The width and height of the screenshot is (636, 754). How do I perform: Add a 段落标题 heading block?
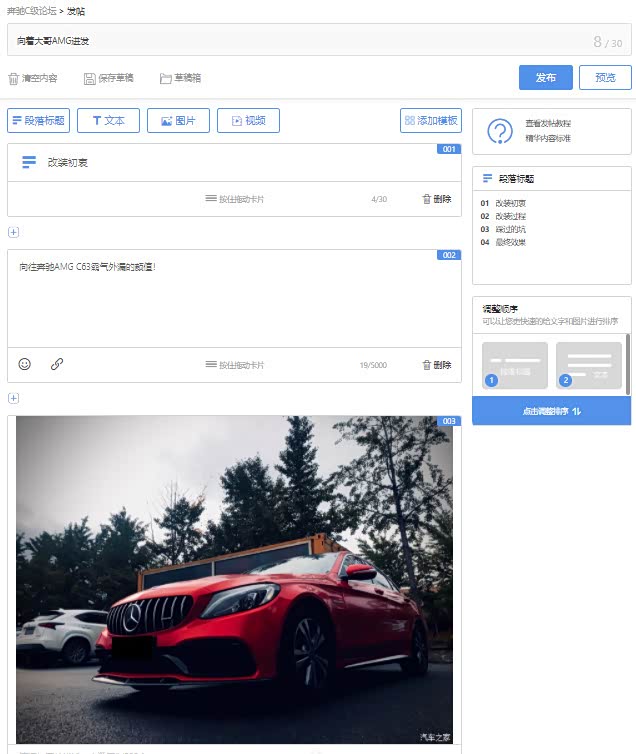coord(38,121)
